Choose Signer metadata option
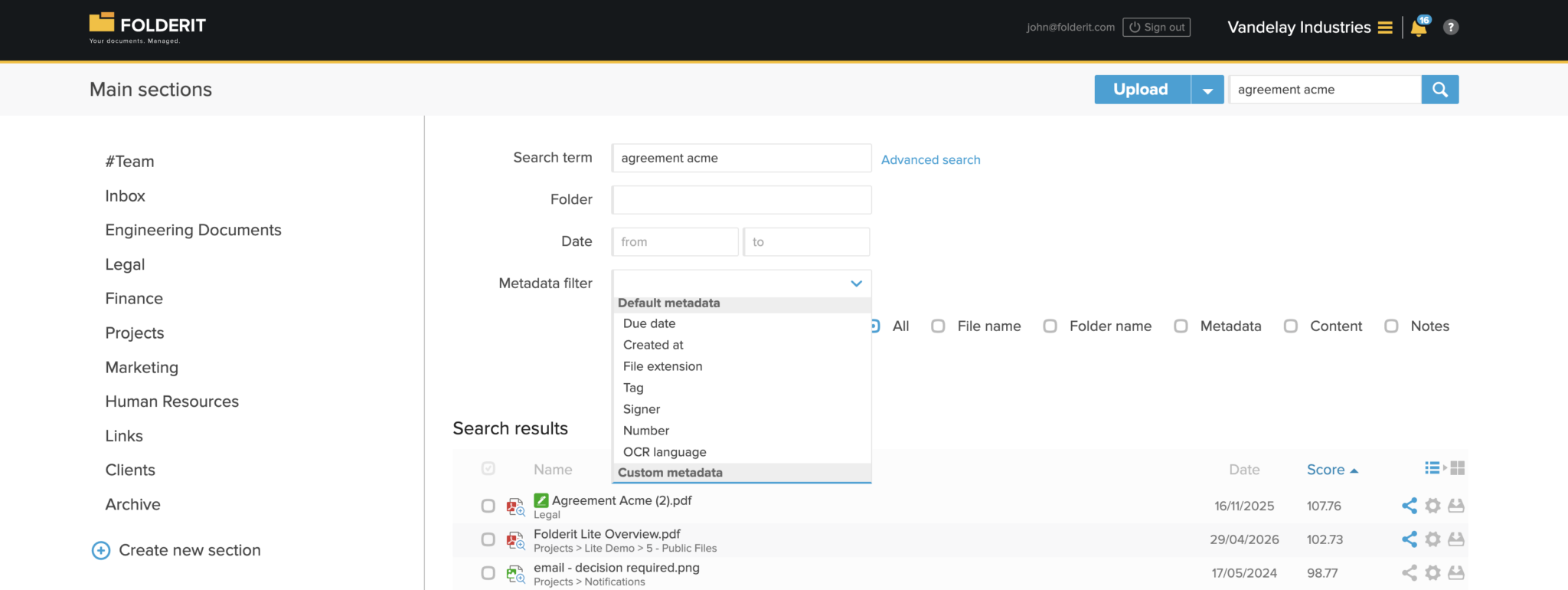 tap(642, 409)
